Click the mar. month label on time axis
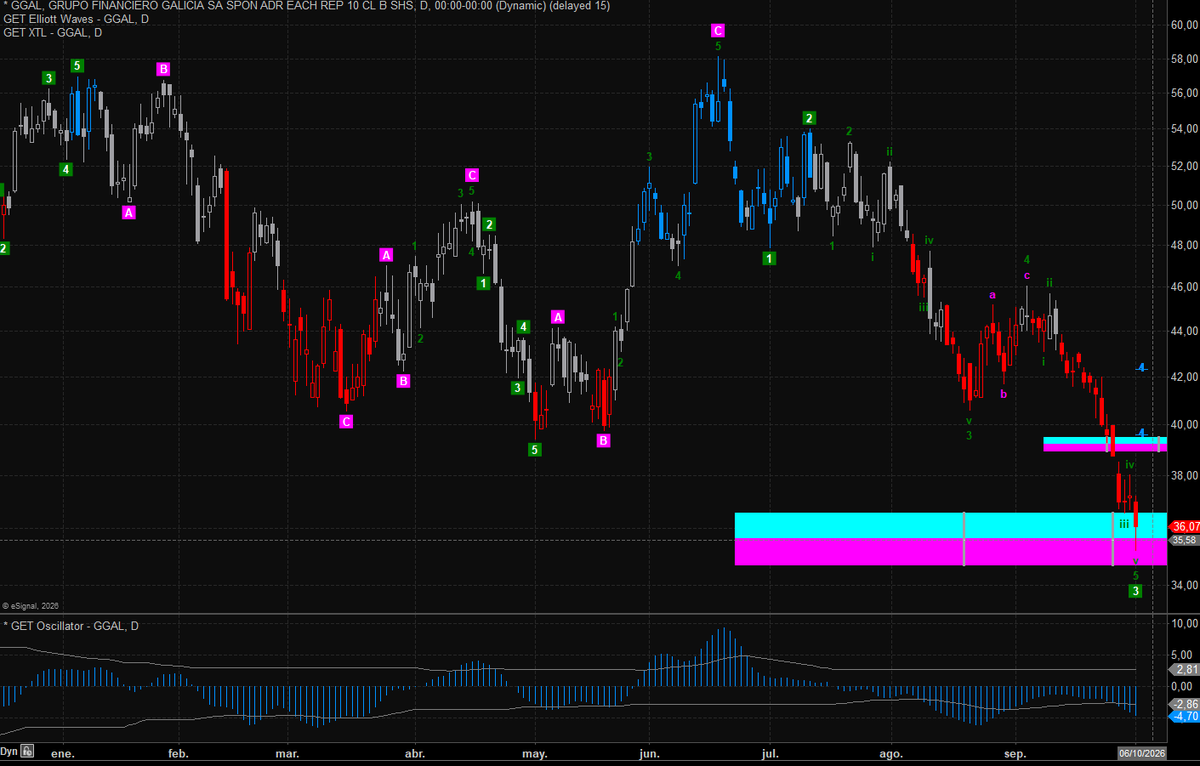1200x766 pixels. (x=288, y=752)
